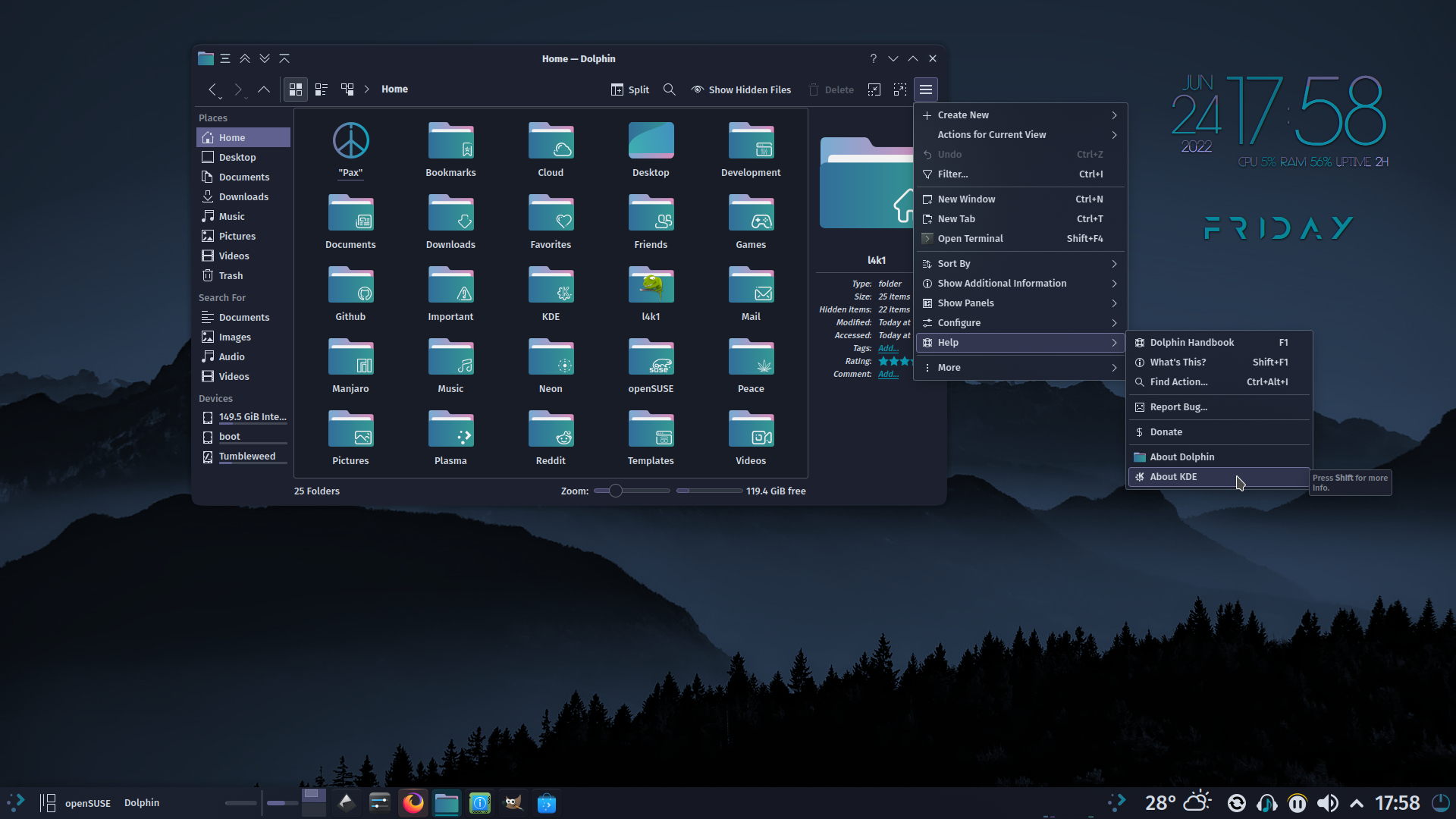Open the application launcher in taskbar
The height and width of the screenshot is (819, 1456).
(16, 803)
